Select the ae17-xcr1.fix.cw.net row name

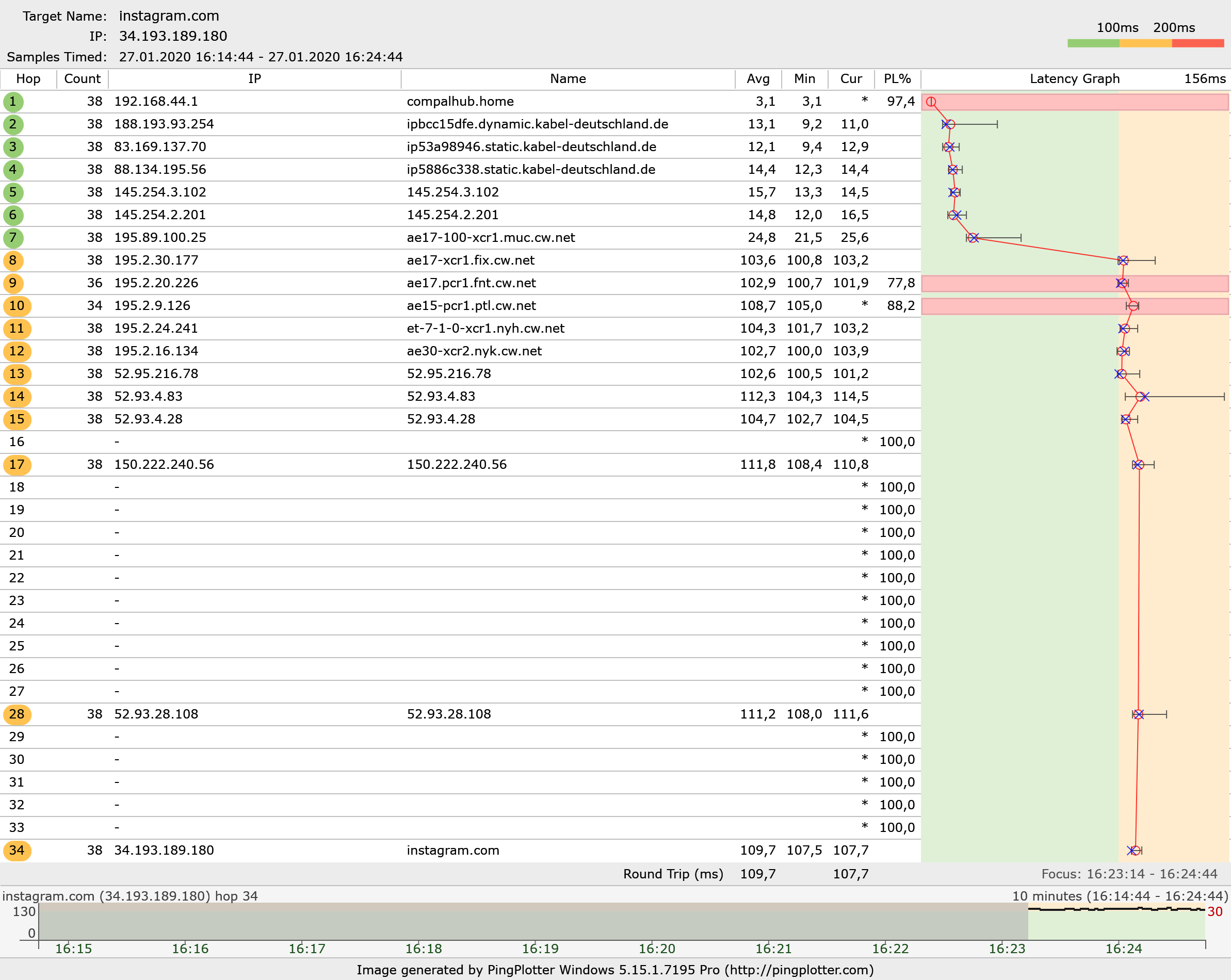[x=470, y=261]
